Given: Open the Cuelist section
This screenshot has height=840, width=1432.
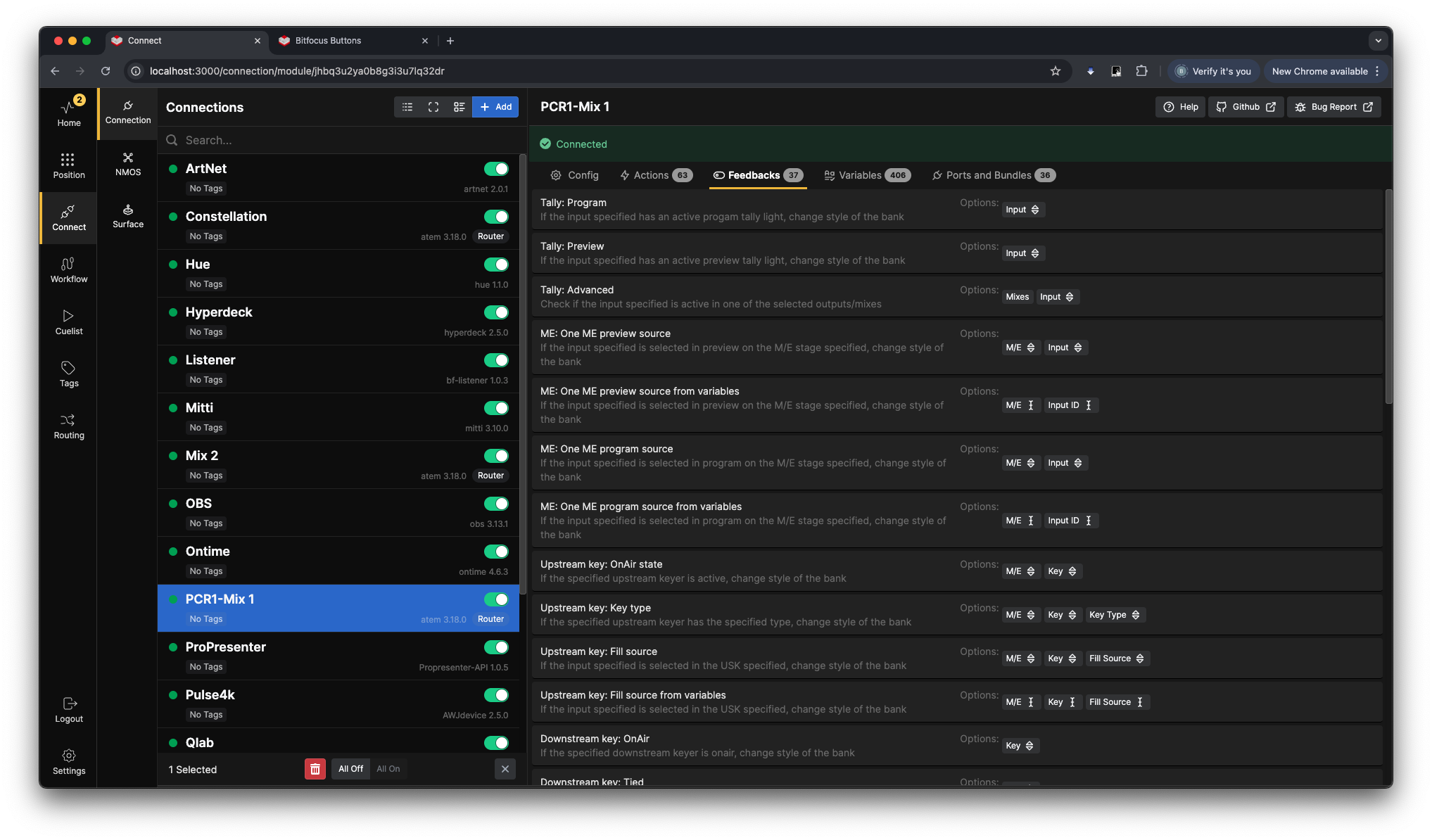Looking at the screenshot, I should [x=69, y=322].
